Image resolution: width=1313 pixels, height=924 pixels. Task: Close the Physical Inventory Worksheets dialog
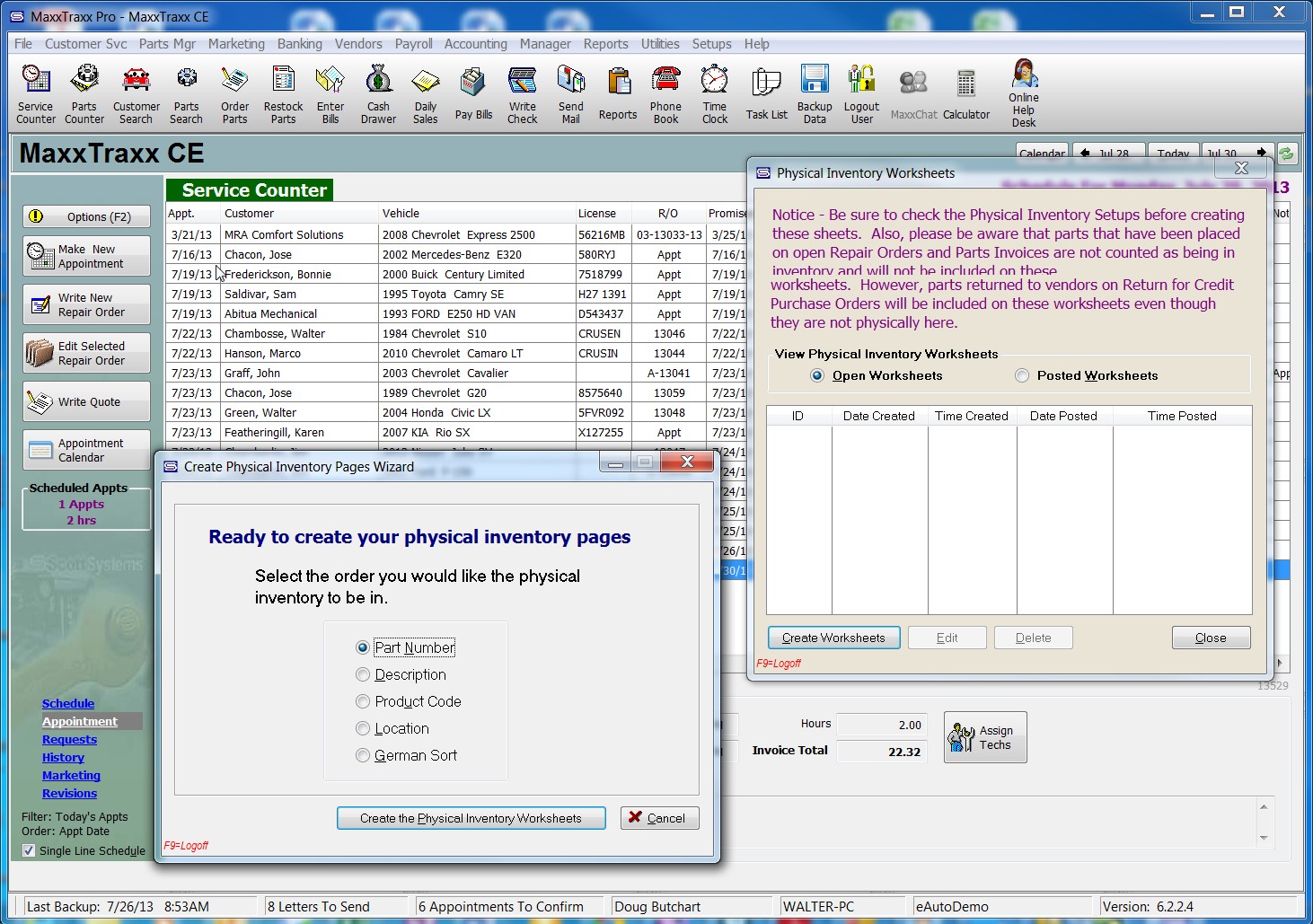tap(1211, 638)
